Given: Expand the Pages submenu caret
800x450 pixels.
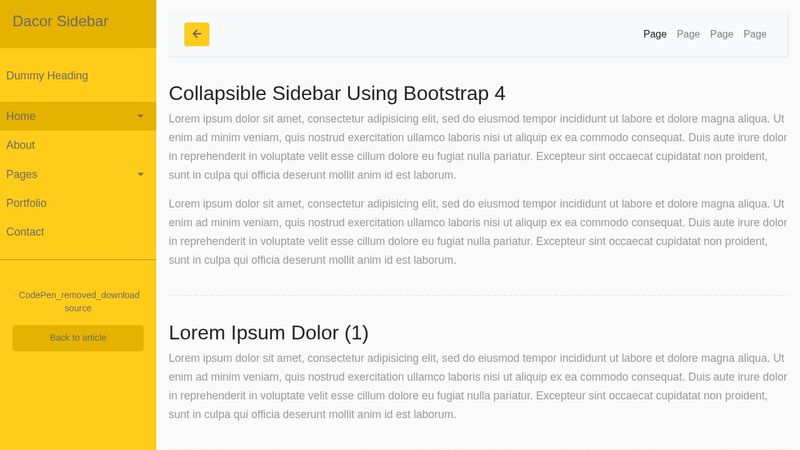Looking at the screenshot, I should pos(140,175).
